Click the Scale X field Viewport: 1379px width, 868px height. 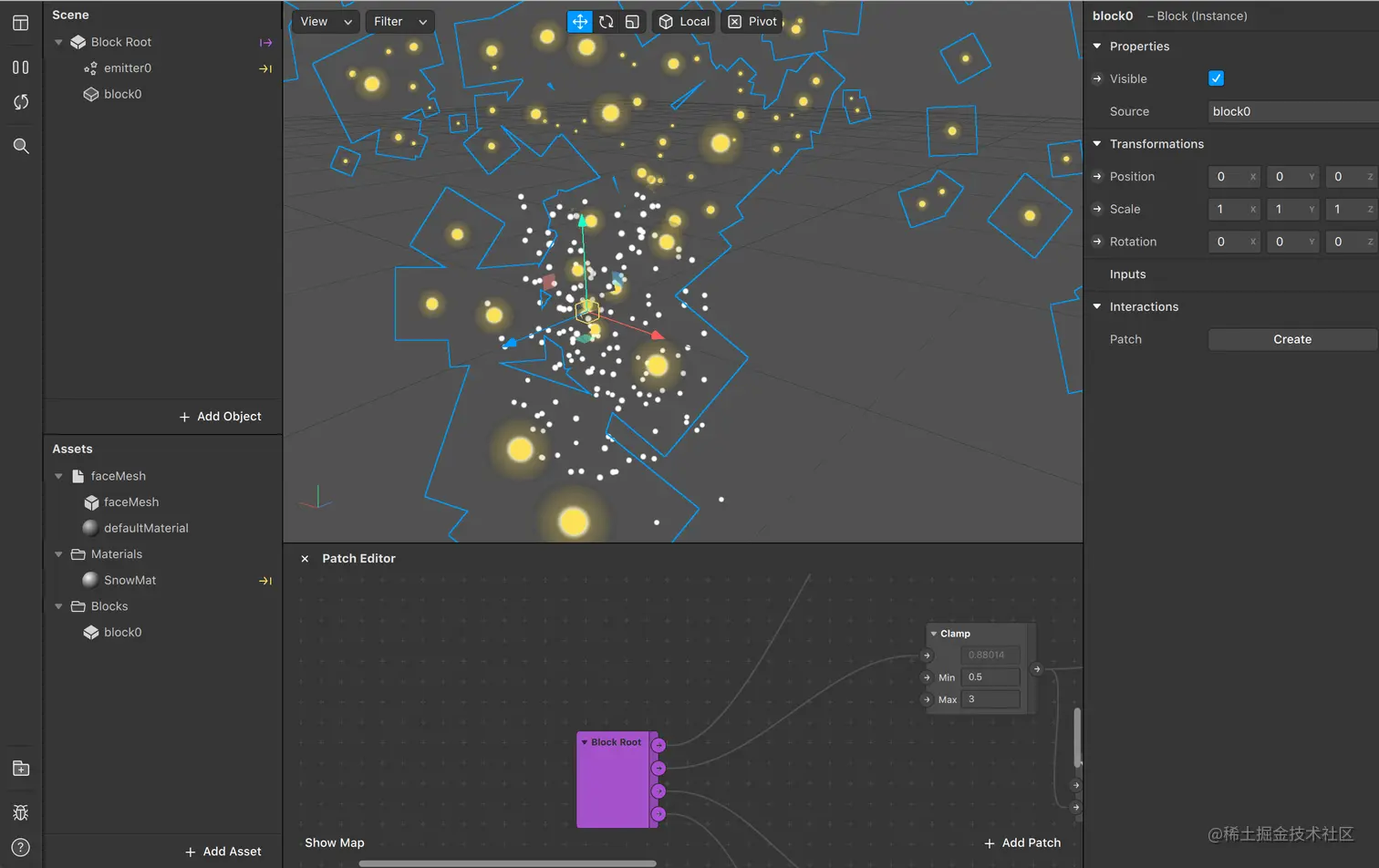(1234, 210)
